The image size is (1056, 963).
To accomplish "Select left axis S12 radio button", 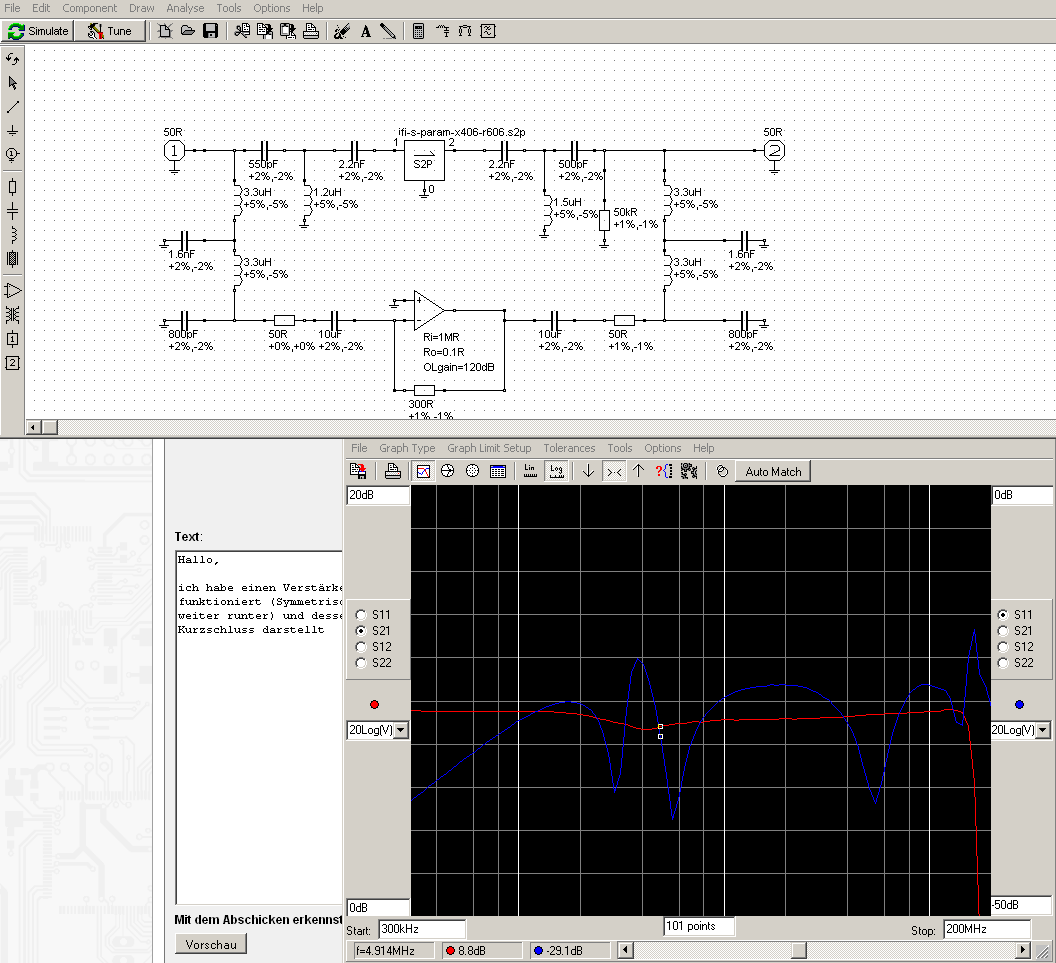I will (362, 647).
